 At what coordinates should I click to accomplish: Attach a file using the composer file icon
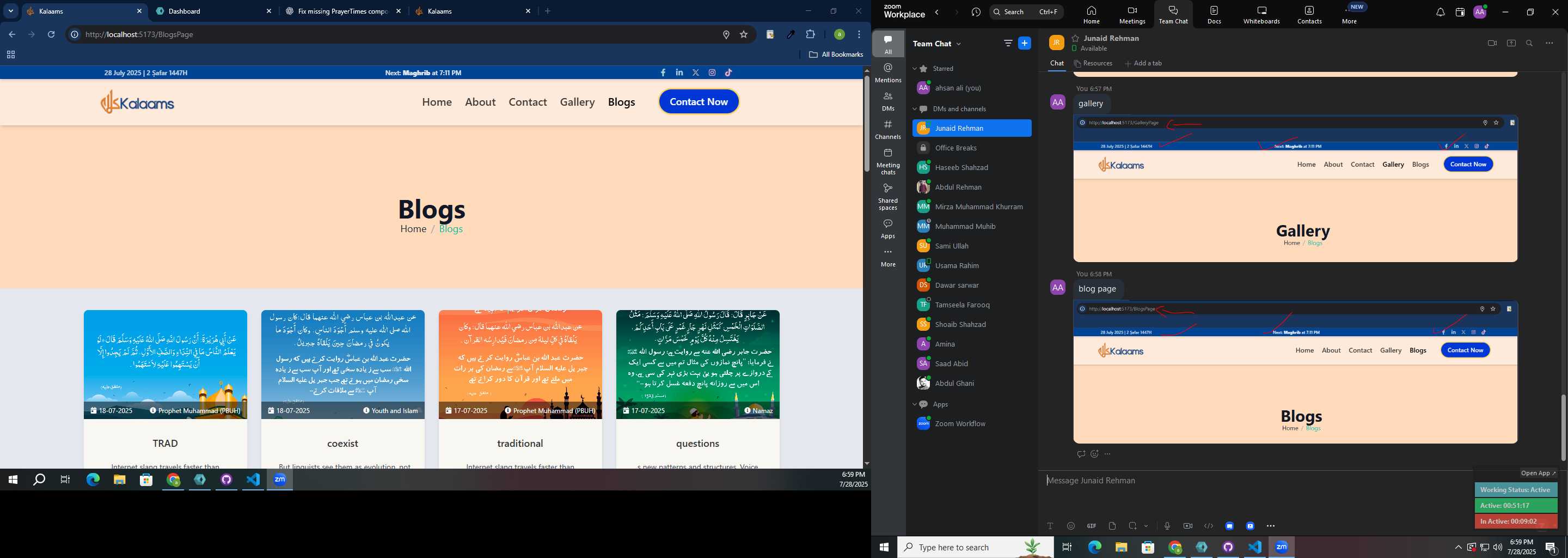1112,526
